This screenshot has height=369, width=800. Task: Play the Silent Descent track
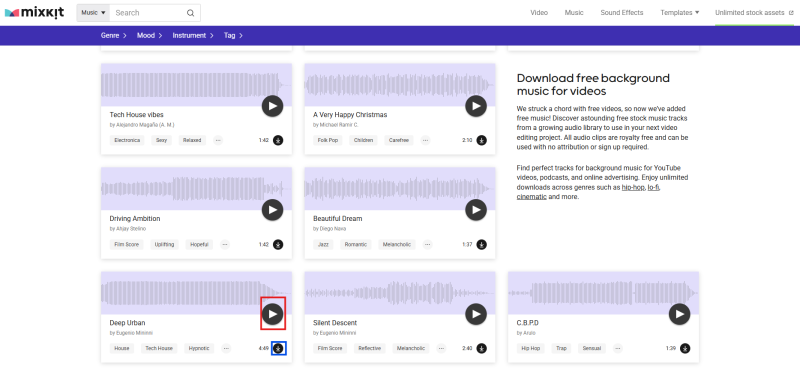pos(476,314)
